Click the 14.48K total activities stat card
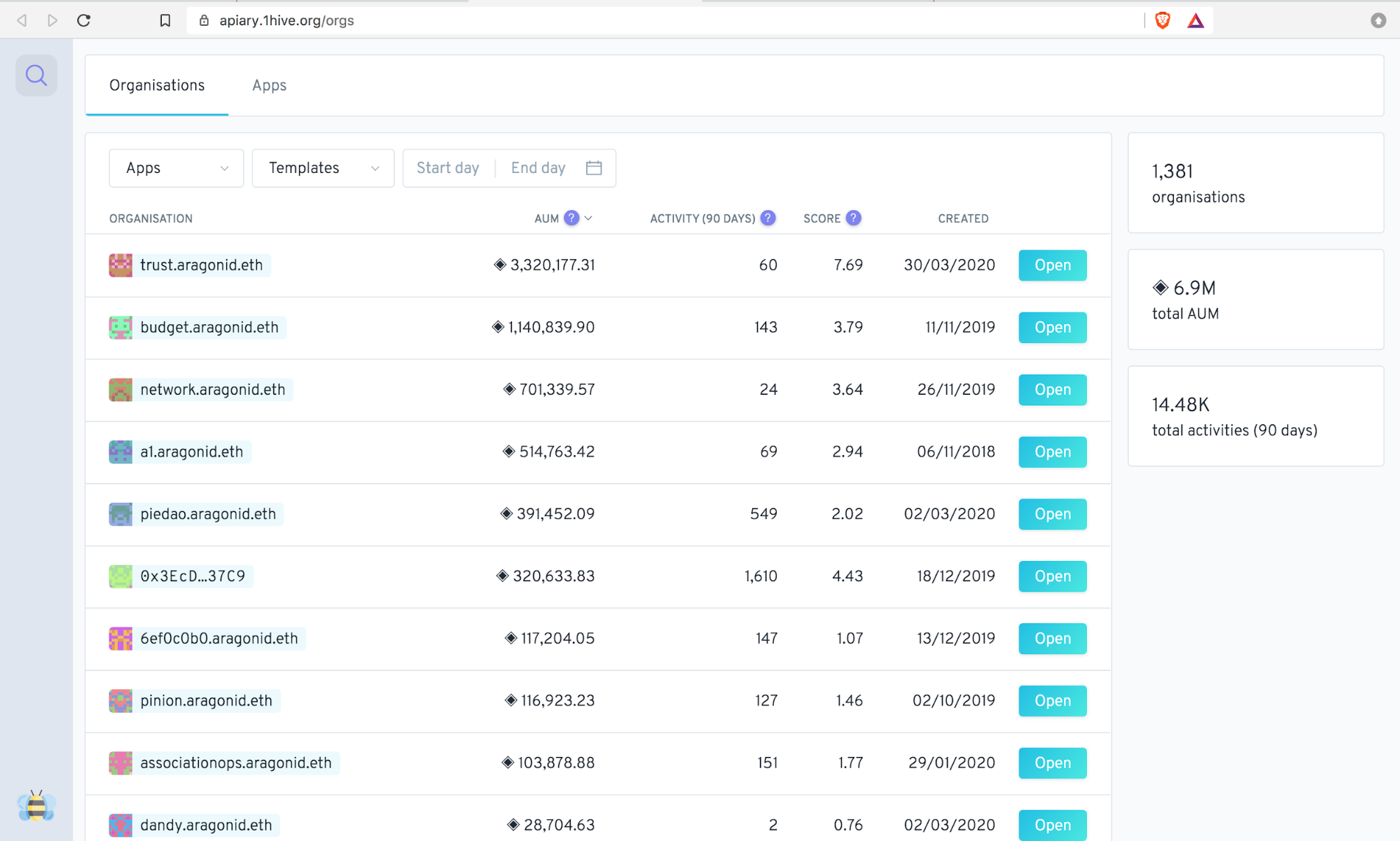 coord(1256,416)
